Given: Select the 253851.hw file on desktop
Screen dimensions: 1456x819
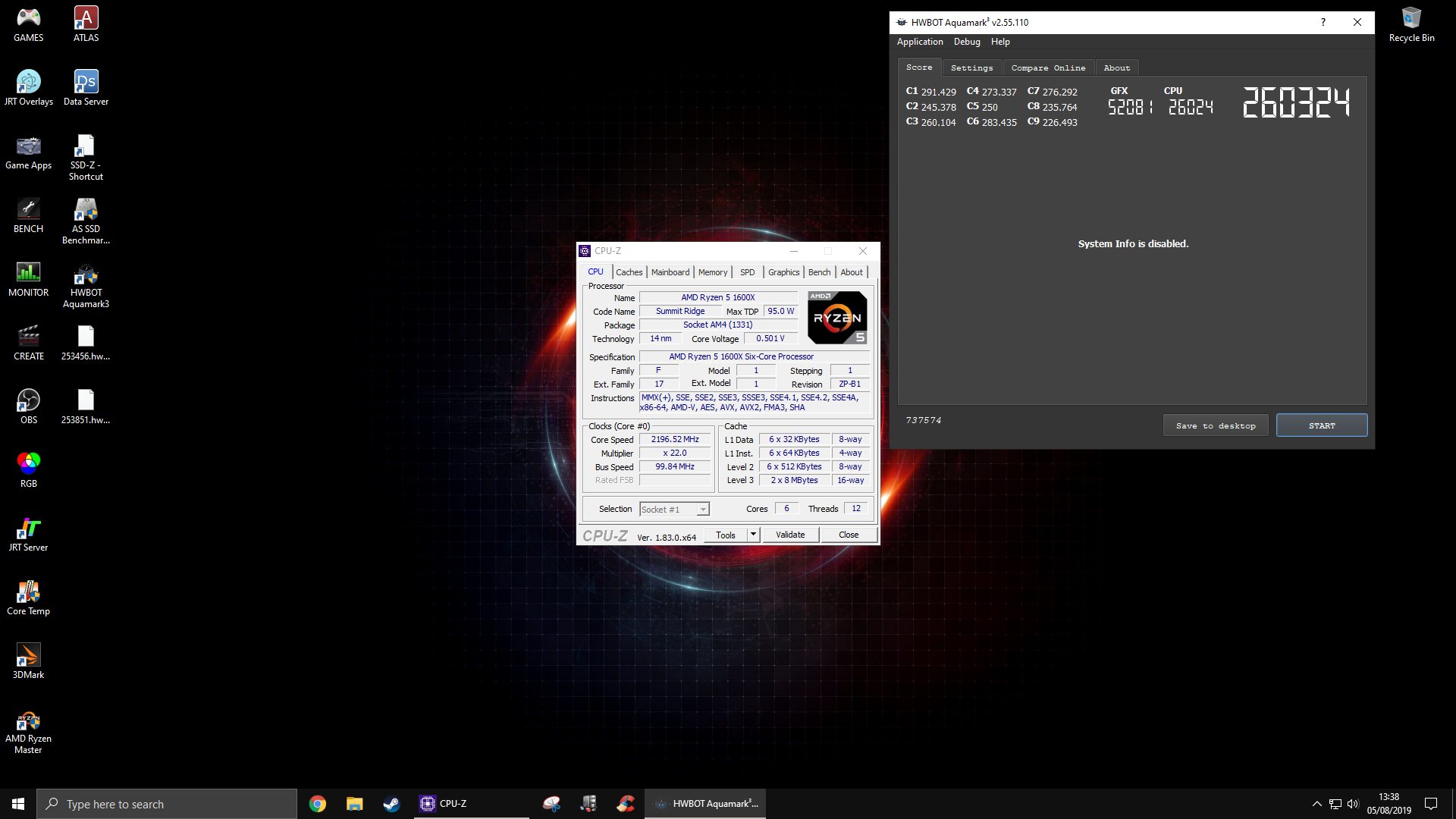Looking at the screenshot, I should pyautogui.click(x=86, y=406).
